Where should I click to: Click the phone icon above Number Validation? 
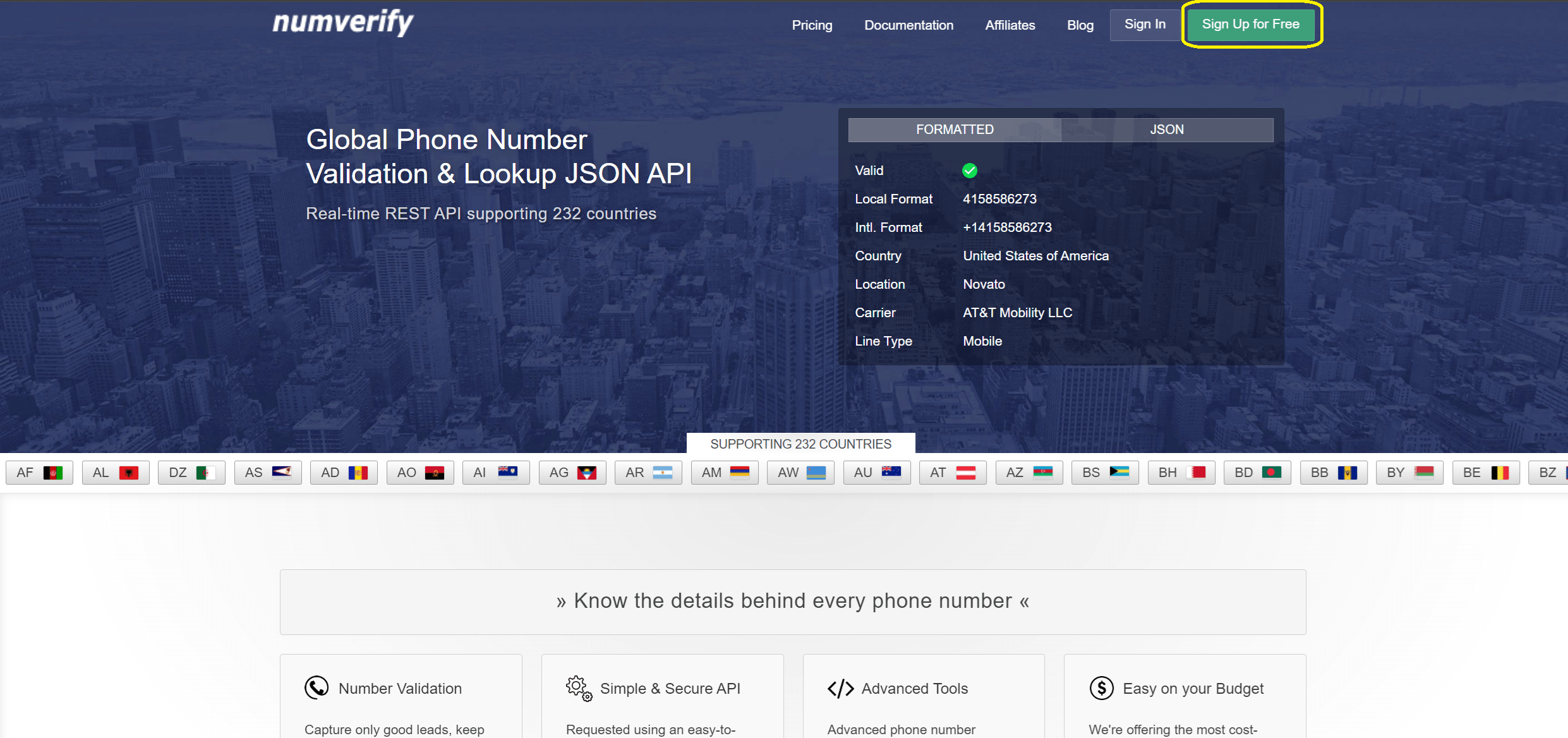tap(316, 687)
